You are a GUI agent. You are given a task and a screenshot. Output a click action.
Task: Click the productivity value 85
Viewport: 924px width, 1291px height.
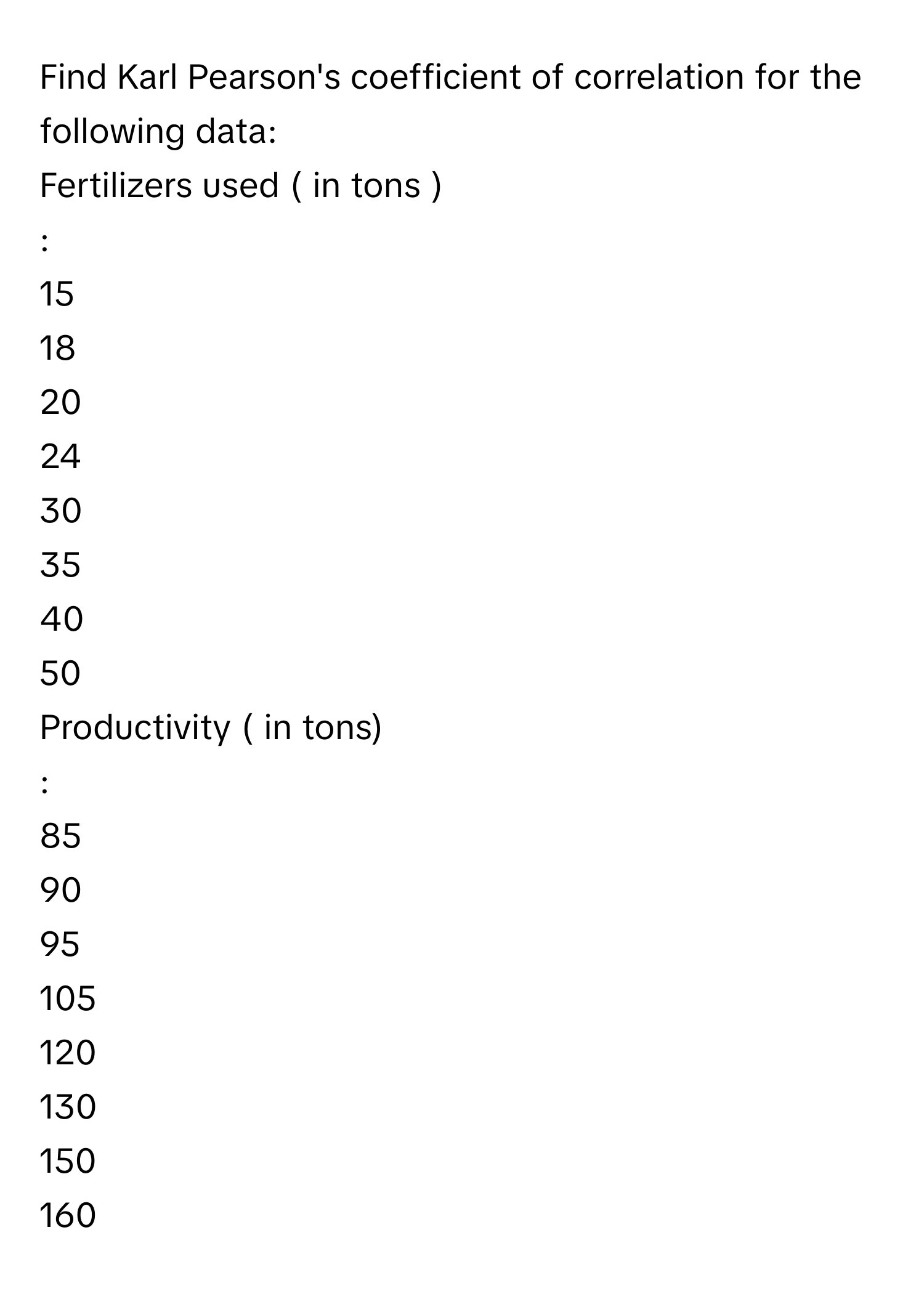tap(60, 836)
